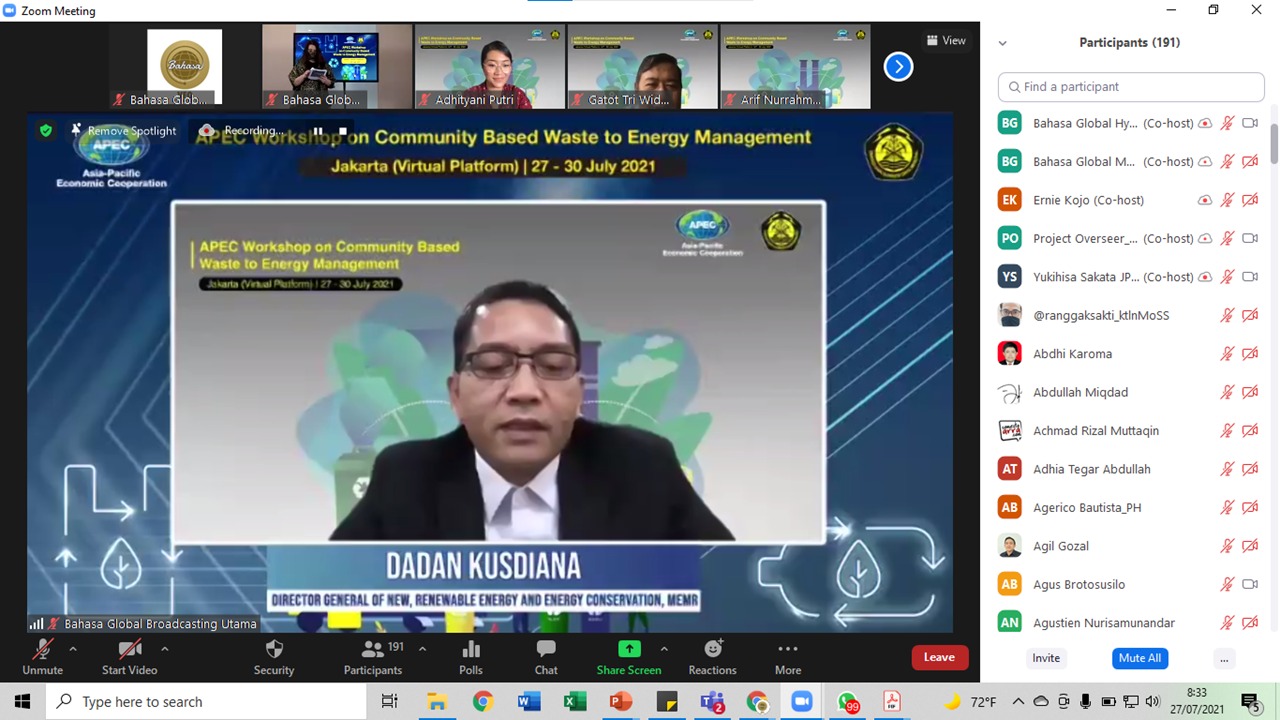Open the Security options

click(273, 657)
